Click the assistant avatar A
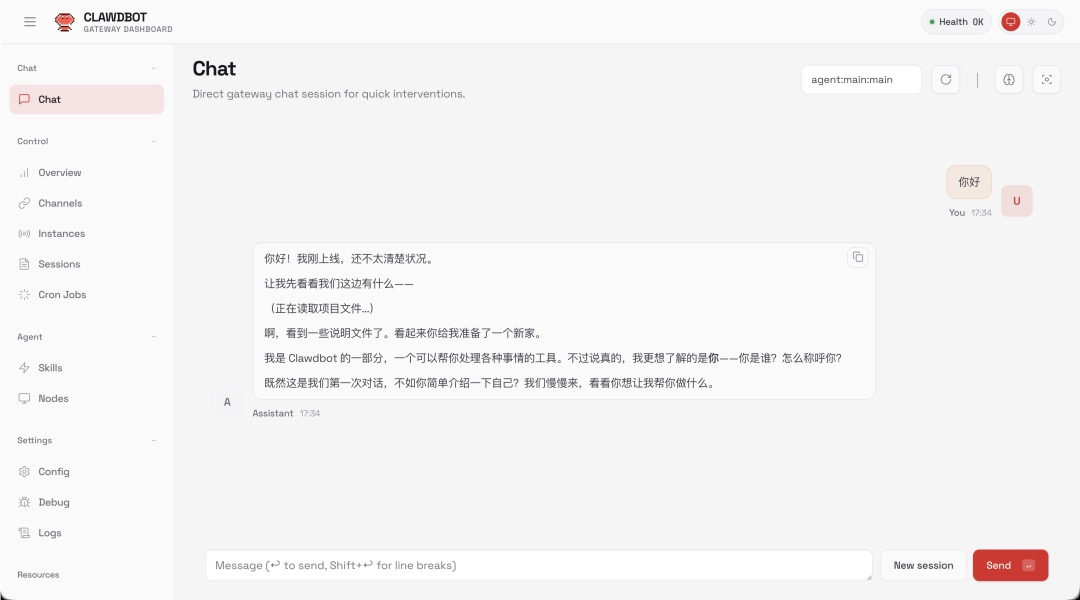The image size is (1080, 600). (x=227, y=402)
